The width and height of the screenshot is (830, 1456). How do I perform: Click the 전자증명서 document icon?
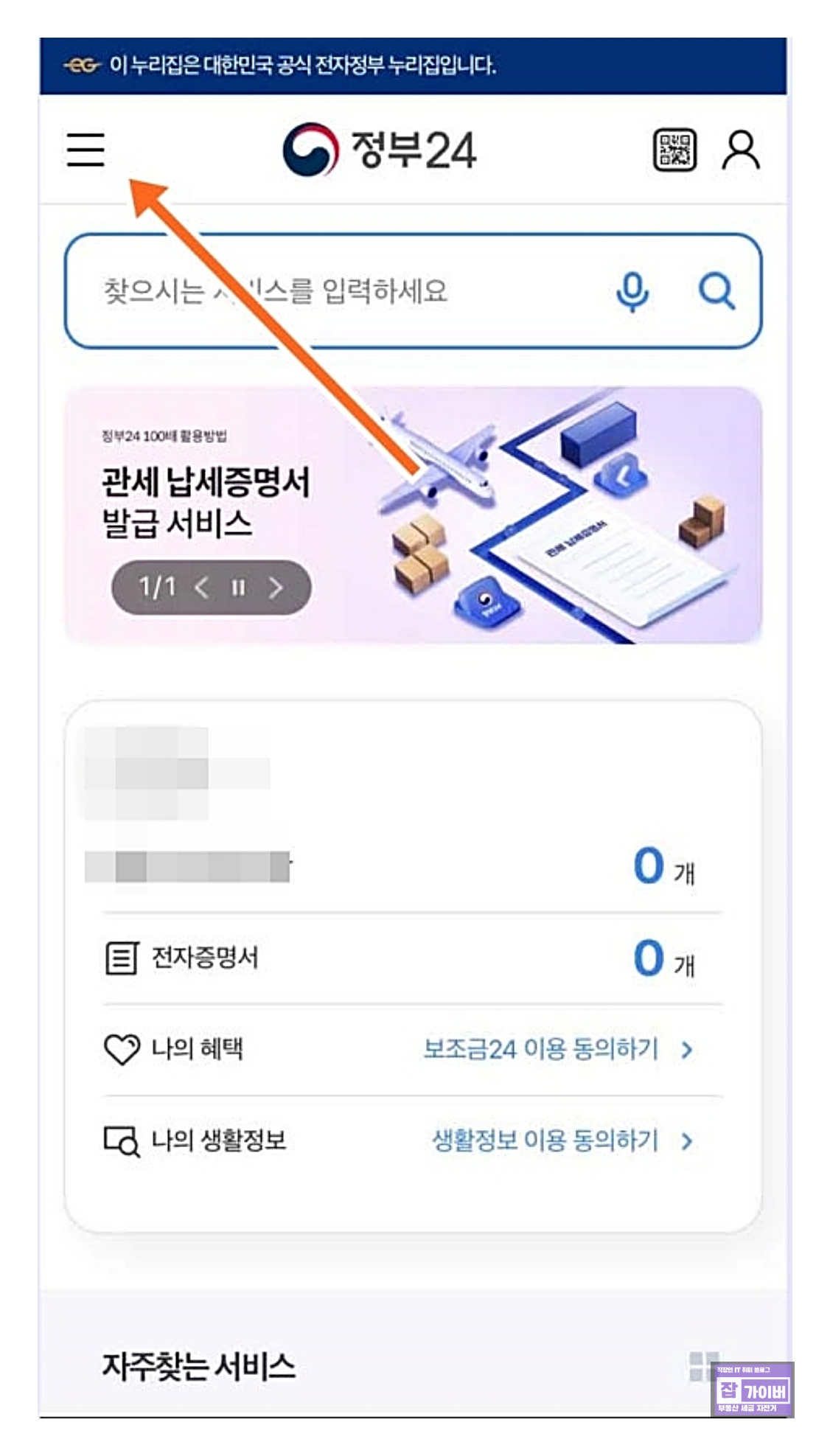(x=122, y=958)
